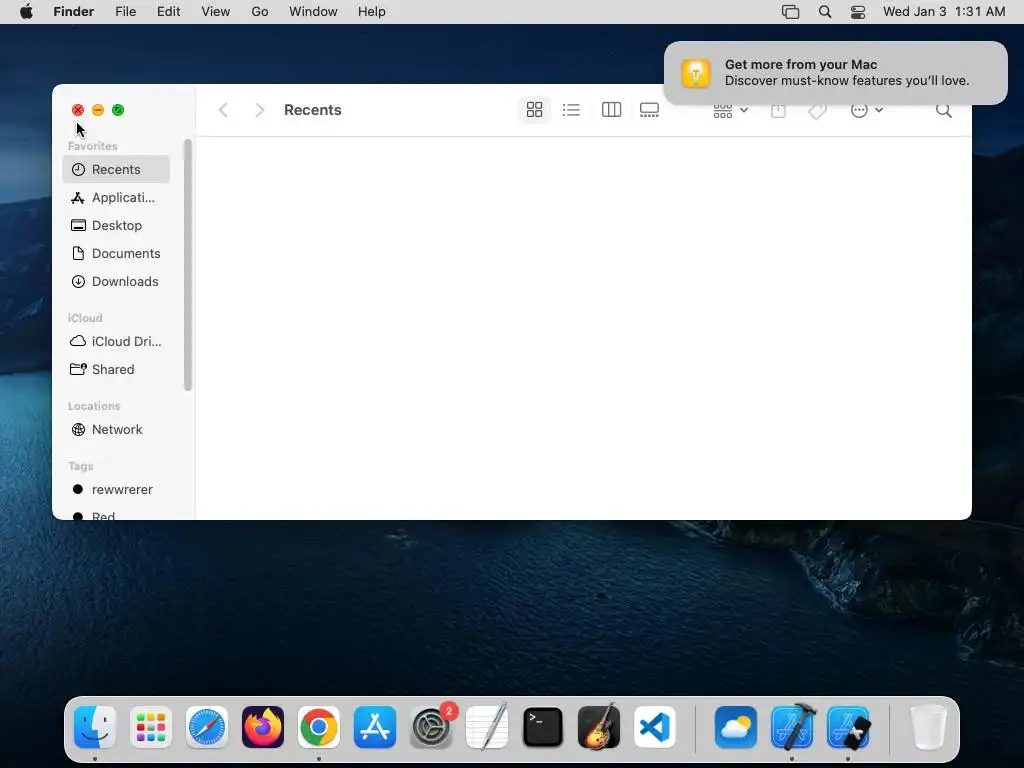1024x768 pixels.
Task: Click the Tips lightbulb notification icon
Action: 696,72
